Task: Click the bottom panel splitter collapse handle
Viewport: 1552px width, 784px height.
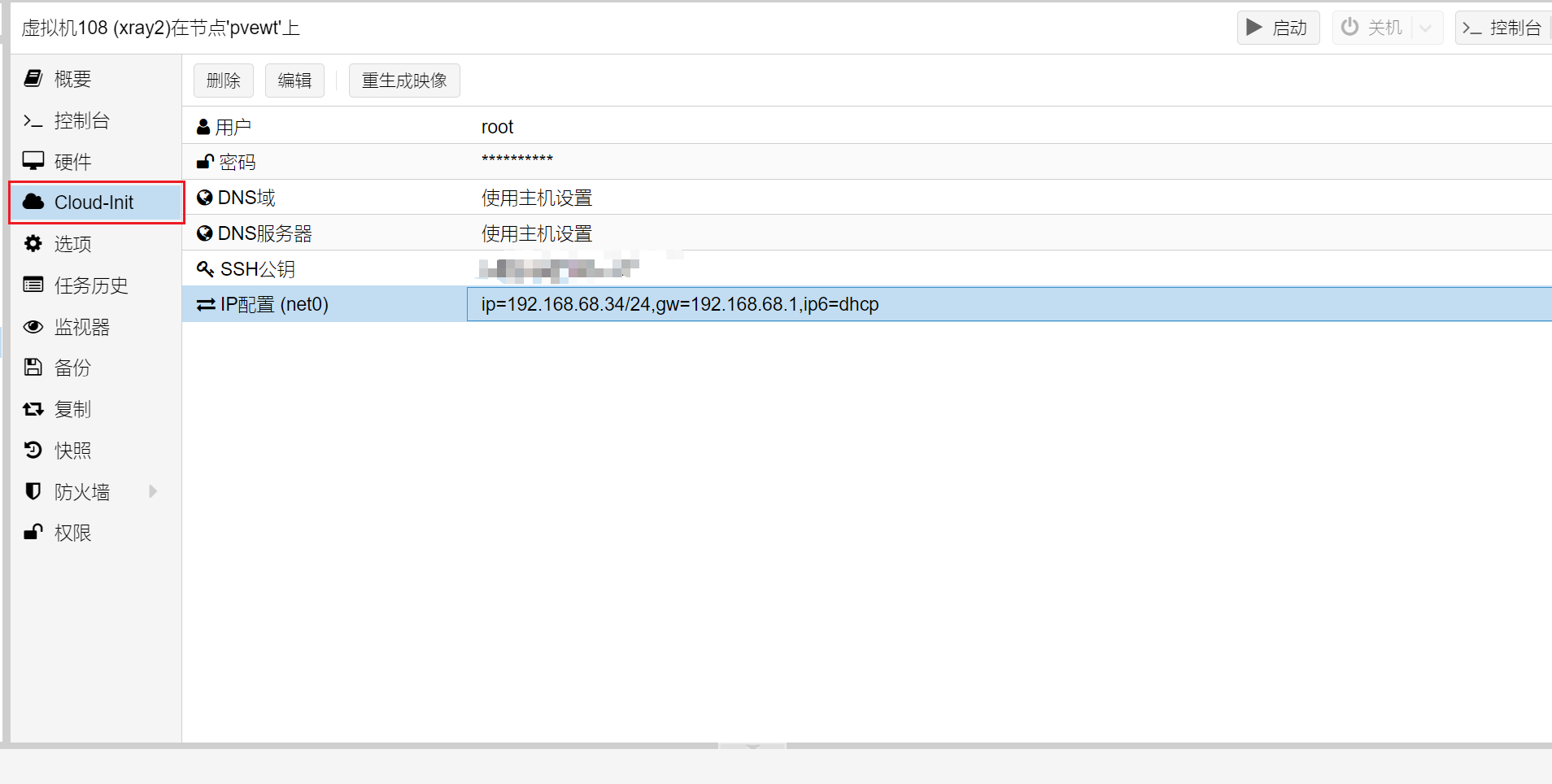Action: 752,745
